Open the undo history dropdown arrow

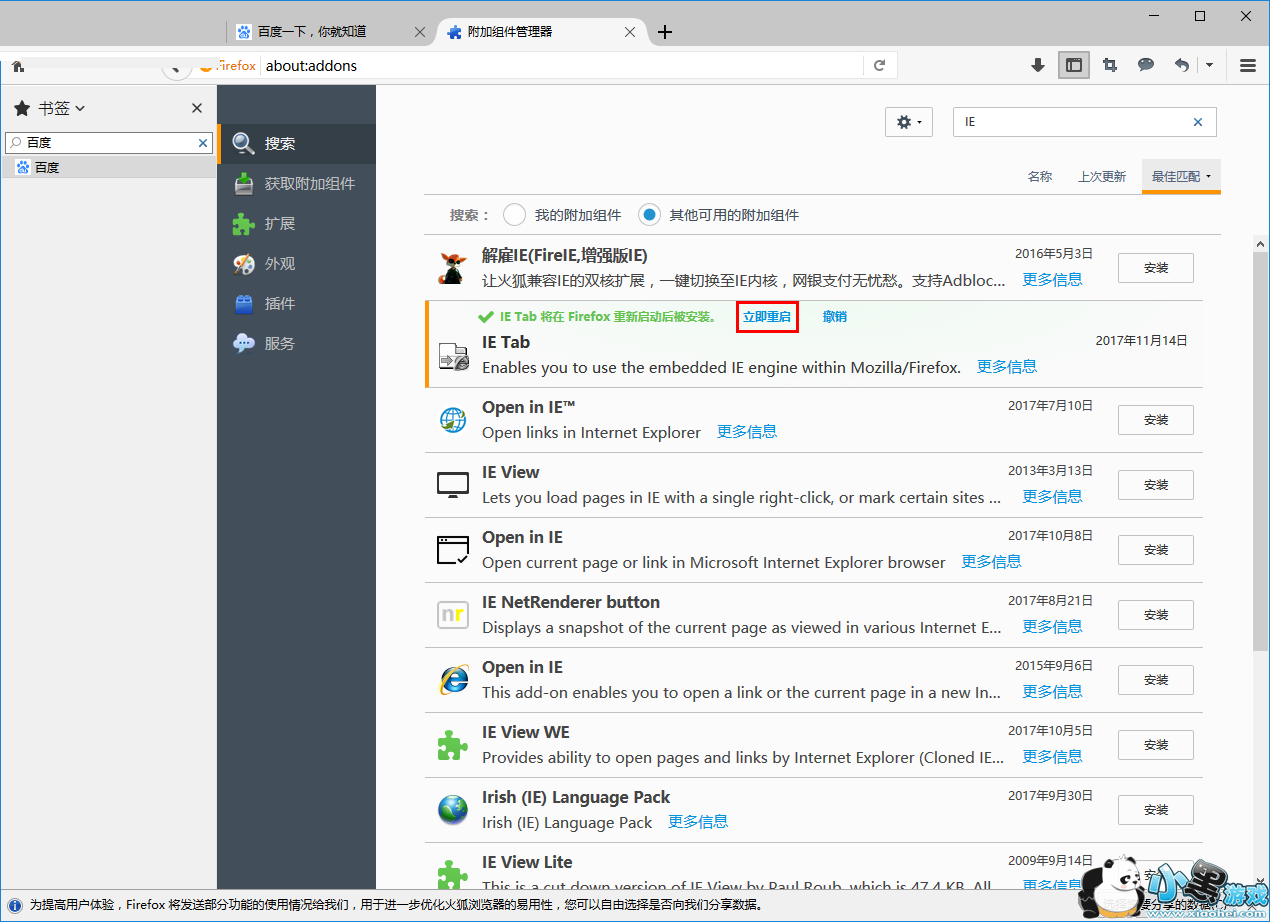pyautogui.click(x=1209, y=65)
